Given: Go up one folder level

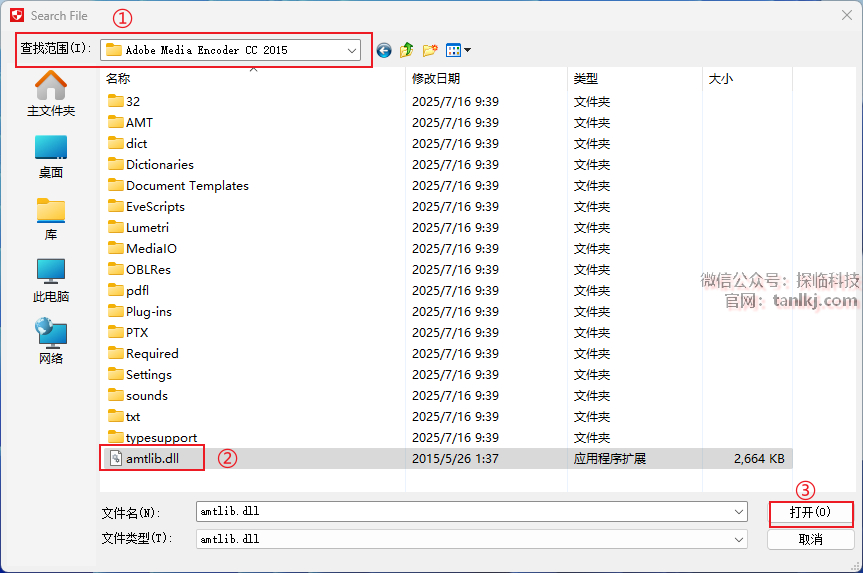Looking at the screenshot, I should (x=406, y=50).
